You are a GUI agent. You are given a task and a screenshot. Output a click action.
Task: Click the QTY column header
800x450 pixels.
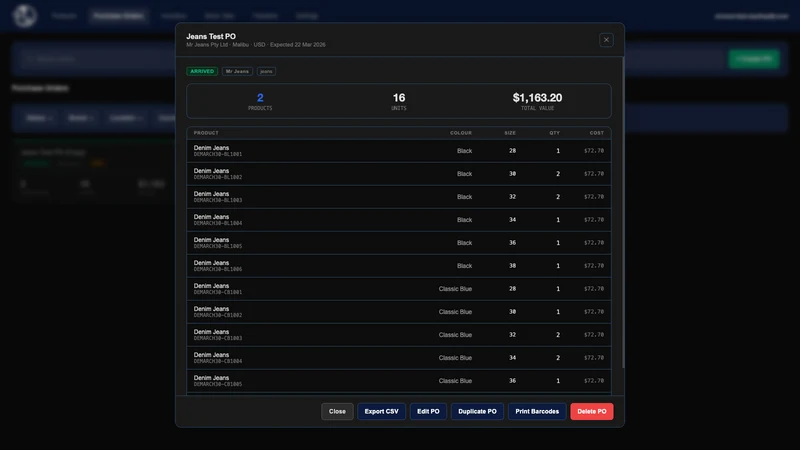[555, 133]
